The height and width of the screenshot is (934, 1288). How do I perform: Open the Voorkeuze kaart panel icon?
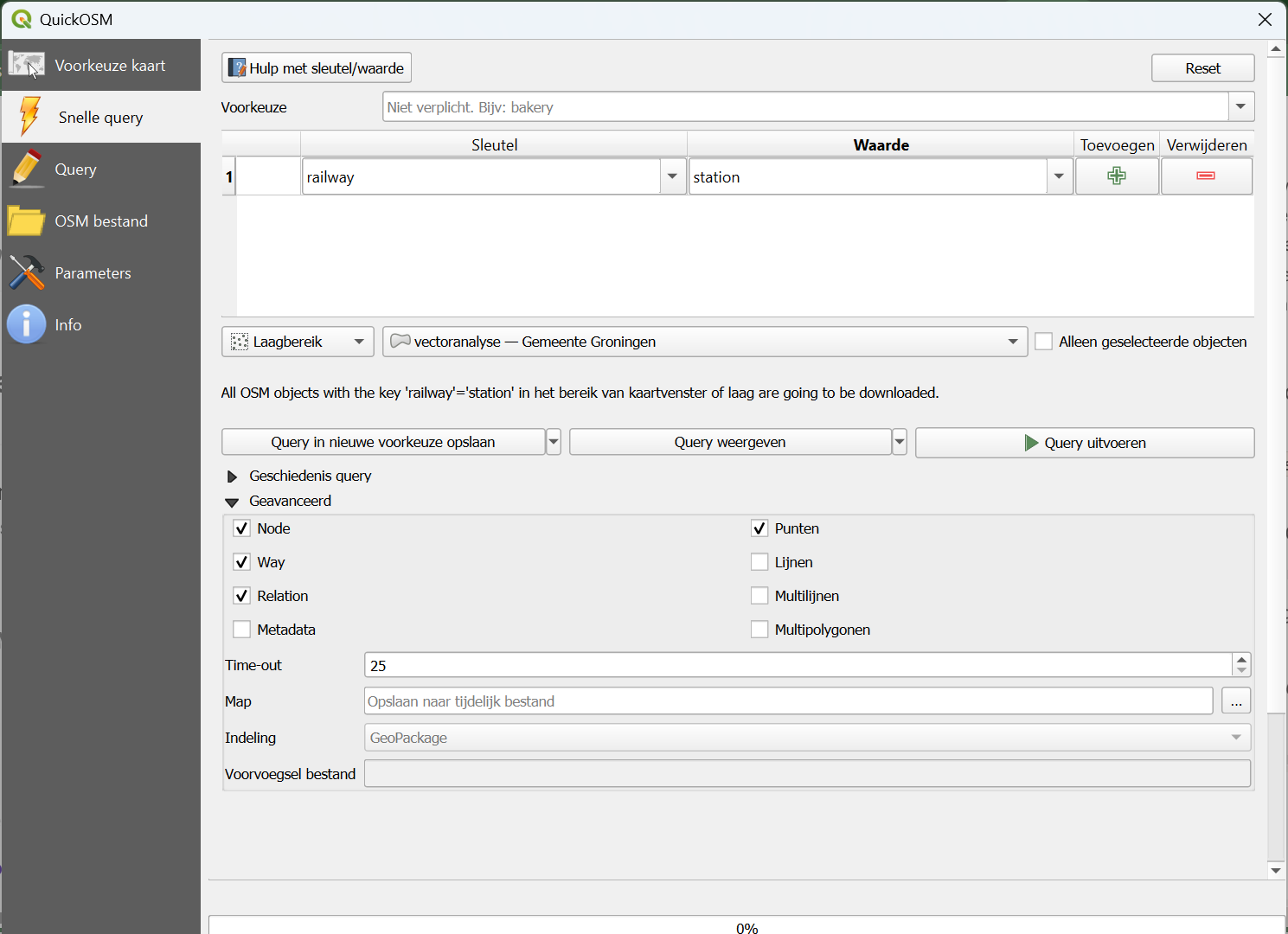pyautogui.click(x=27, y=65)
